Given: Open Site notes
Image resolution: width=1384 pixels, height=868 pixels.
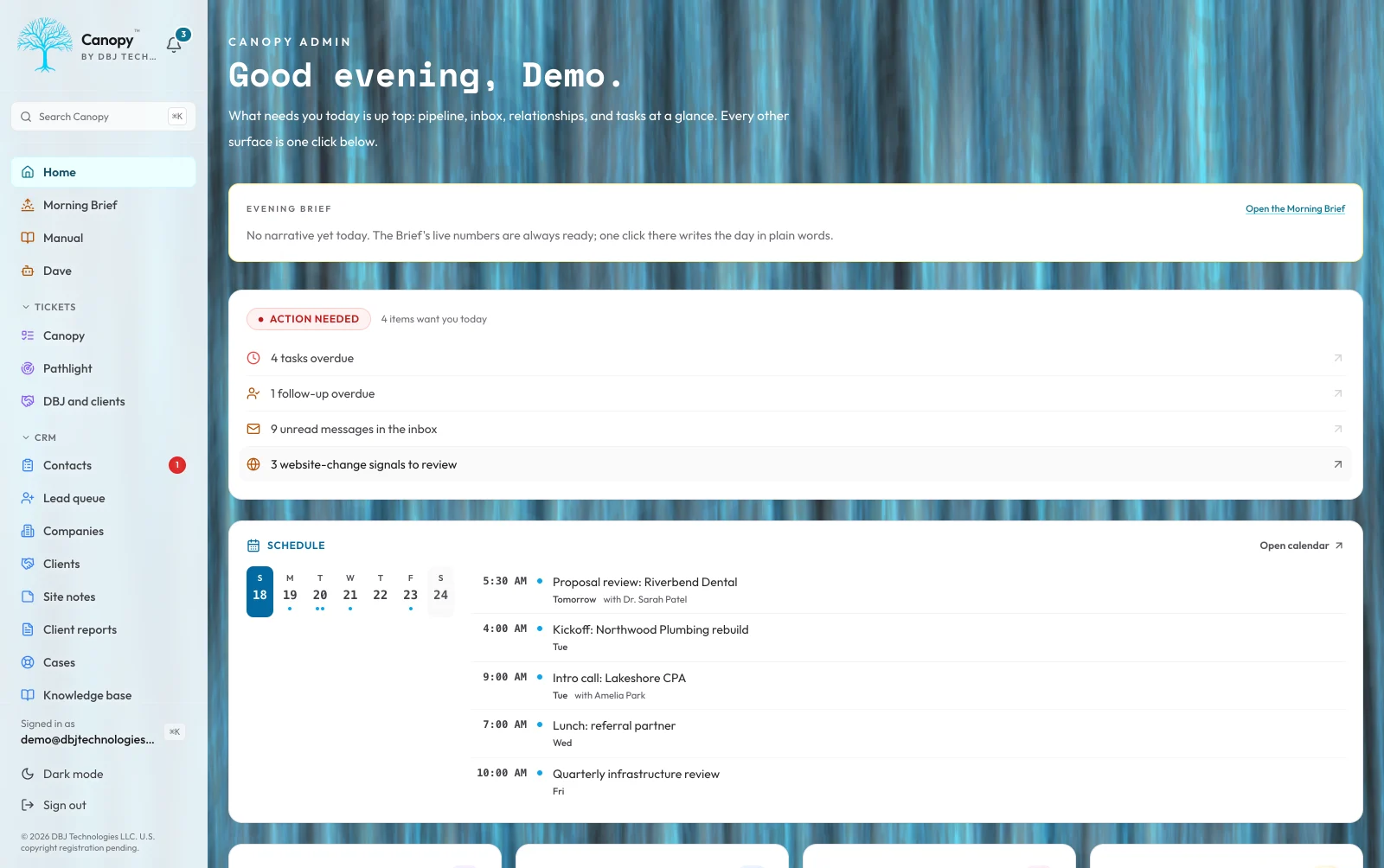Looking at the screenshot, I should click(x=104, y=597).
